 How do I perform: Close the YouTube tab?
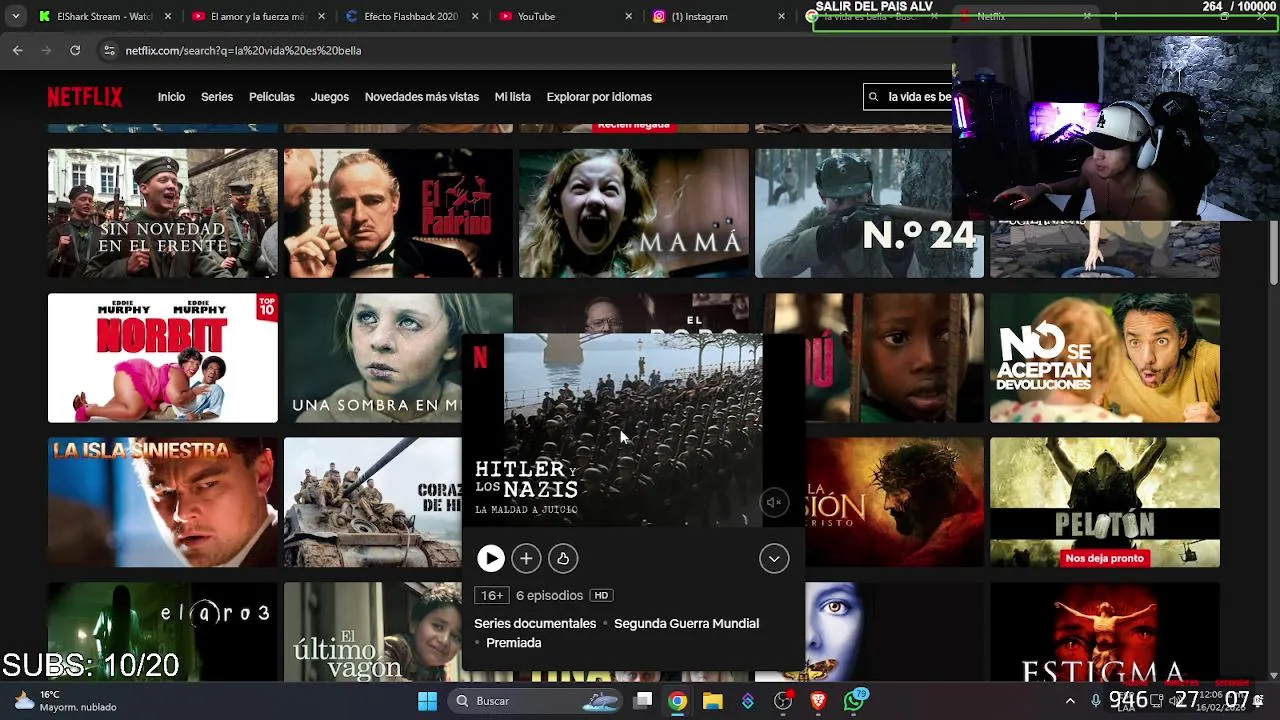point(628,16)
